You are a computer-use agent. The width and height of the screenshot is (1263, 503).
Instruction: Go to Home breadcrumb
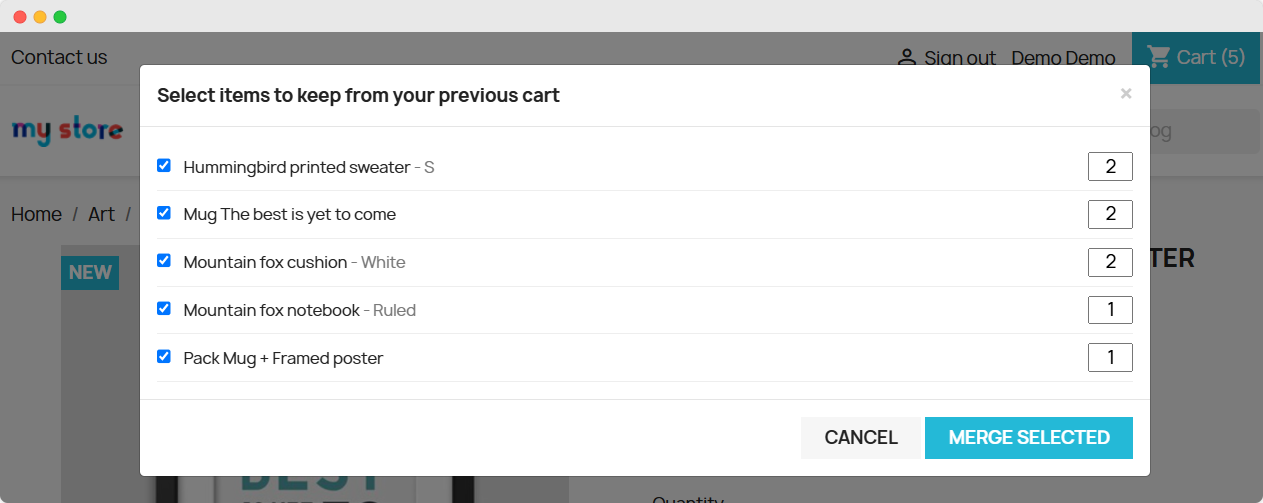(36, 214)
